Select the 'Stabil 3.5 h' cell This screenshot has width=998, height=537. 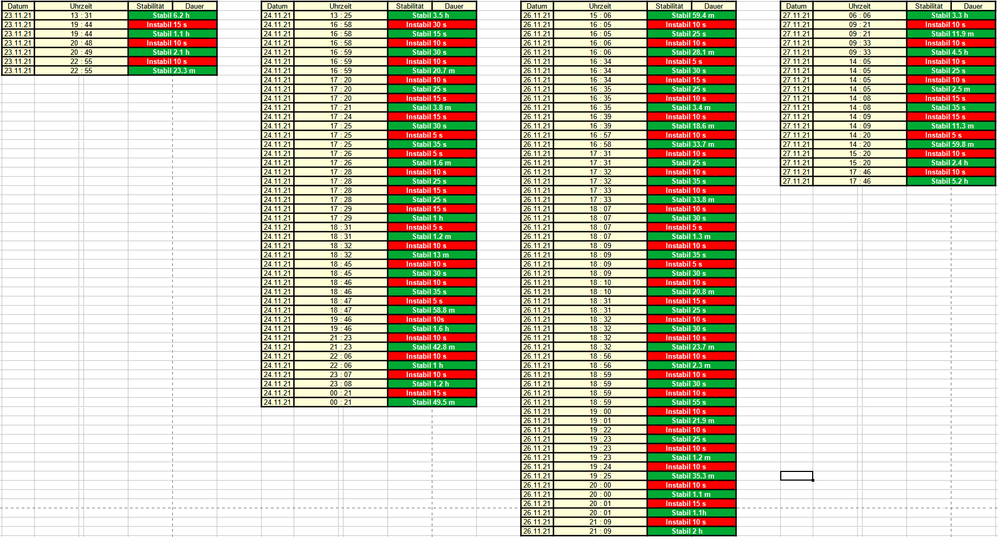pyautogui.click(x=432, y=15)
